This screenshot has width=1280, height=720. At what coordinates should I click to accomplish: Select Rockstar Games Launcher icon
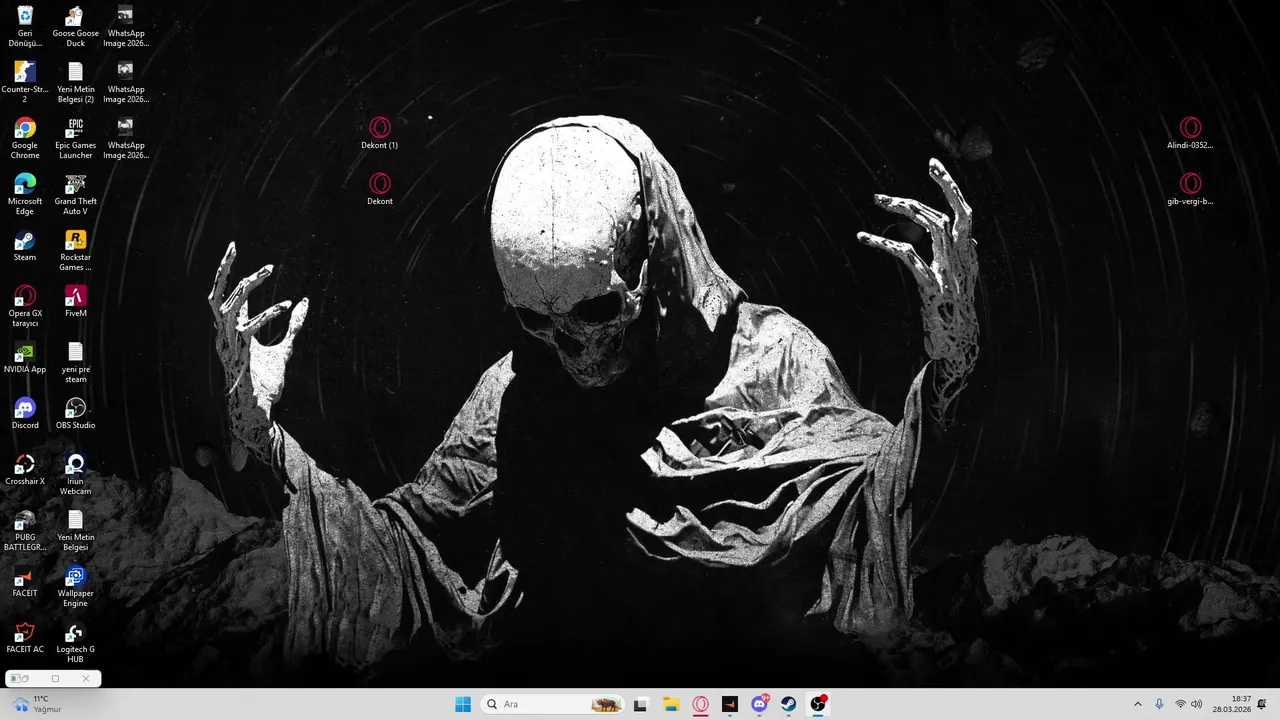(x=76, y=250)
